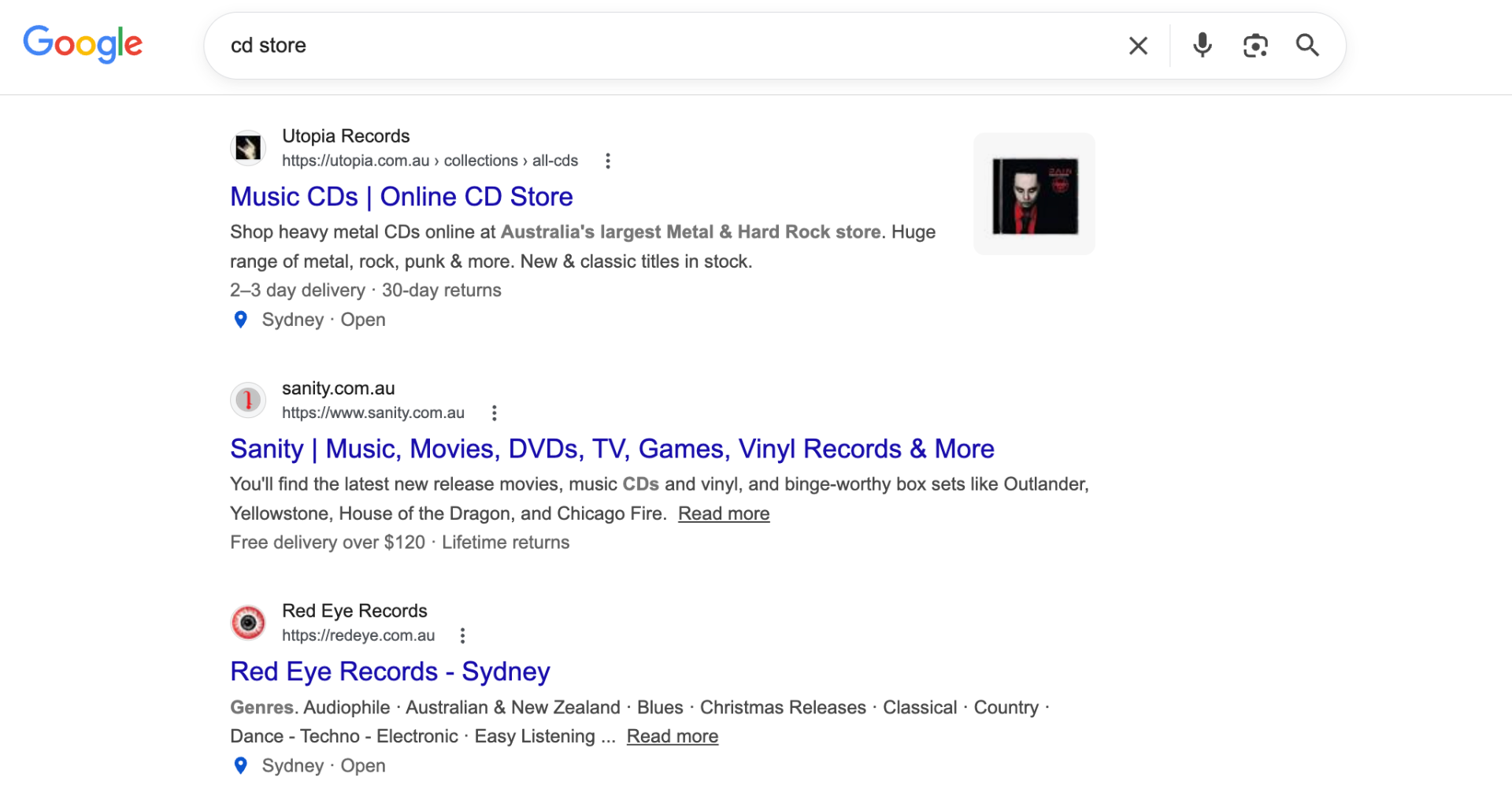Clear the search box with the X icon
Viewport: 1512px width, 811px height.
[x=1138, y=46]
